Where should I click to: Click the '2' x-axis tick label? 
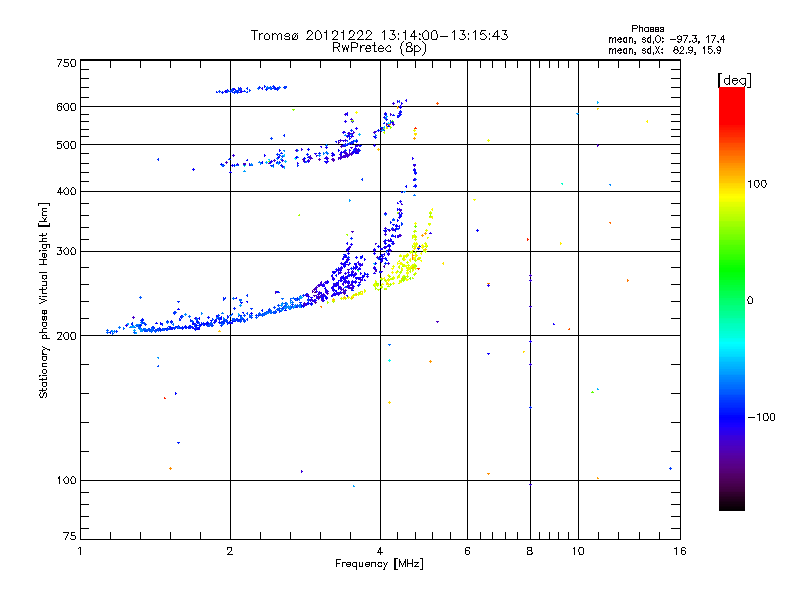tap(230, 551)
